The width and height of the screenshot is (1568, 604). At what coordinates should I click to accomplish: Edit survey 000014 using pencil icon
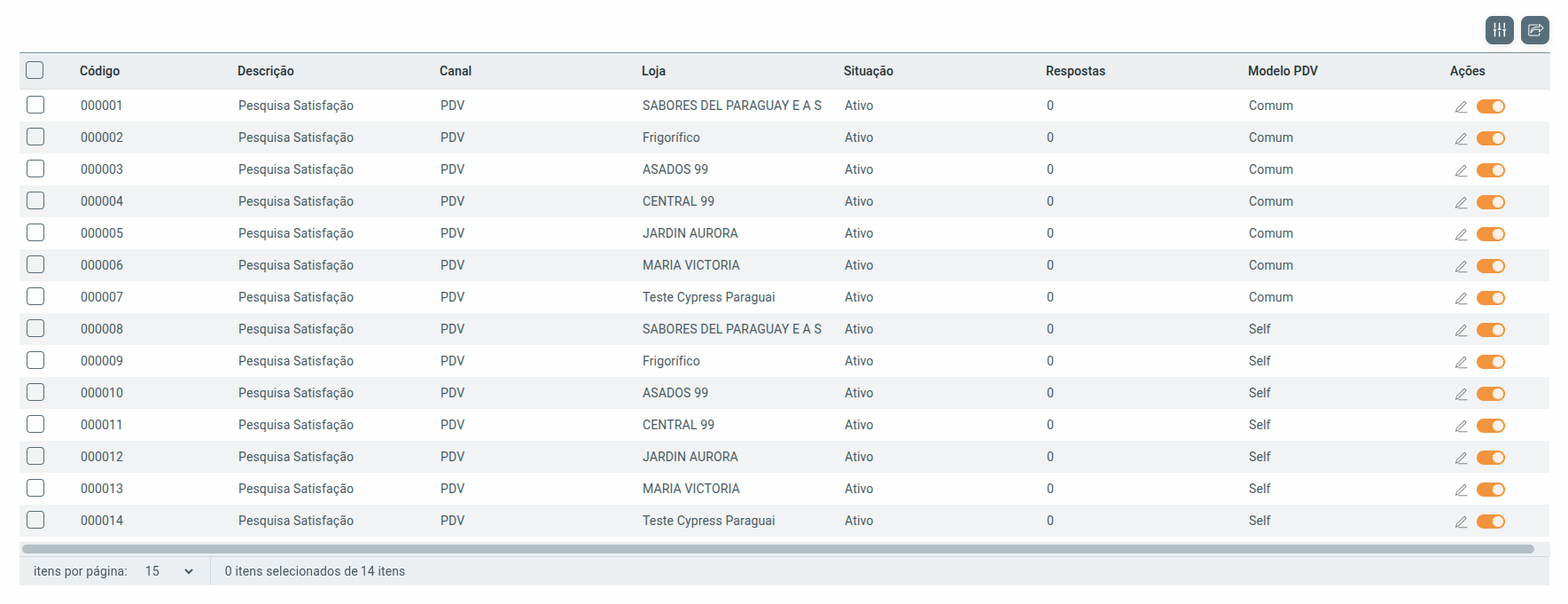tap(1461, 522)
